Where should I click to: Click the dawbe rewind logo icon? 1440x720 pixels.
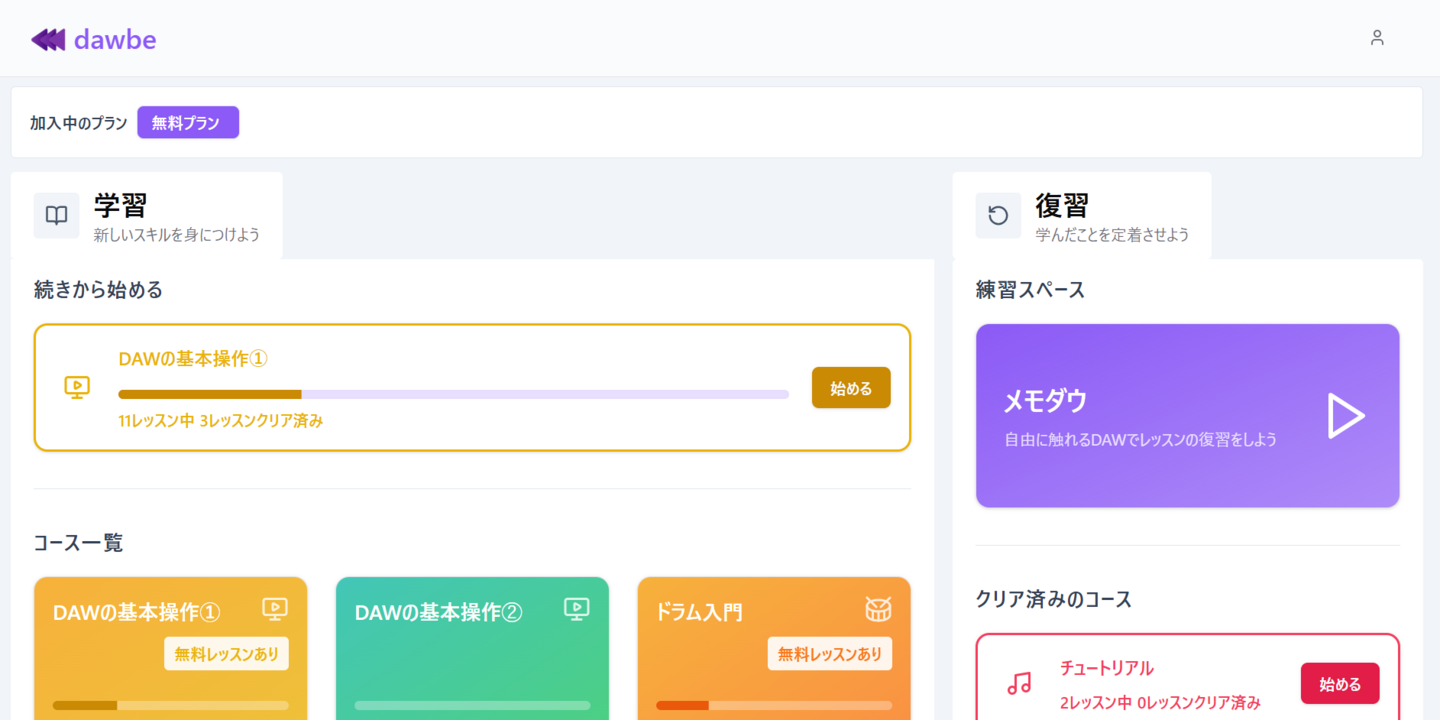click(x=47, y=40)
